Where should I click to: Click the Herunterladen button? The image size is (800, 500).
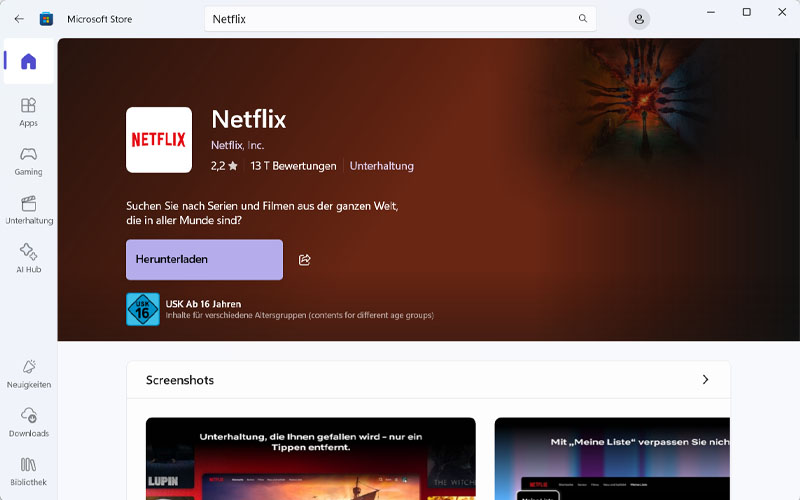(x=205, y=260)
